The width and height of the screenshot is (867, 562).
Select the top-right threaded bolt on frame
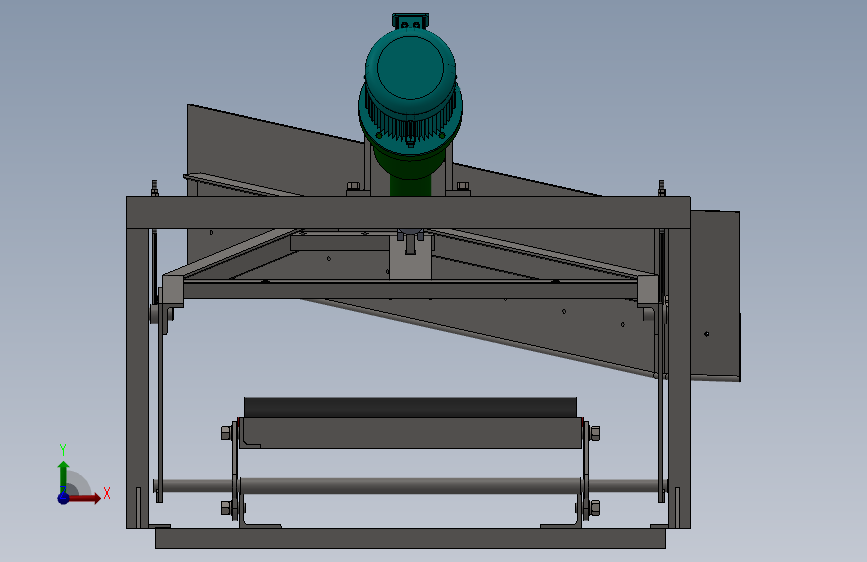coord(661,188)
